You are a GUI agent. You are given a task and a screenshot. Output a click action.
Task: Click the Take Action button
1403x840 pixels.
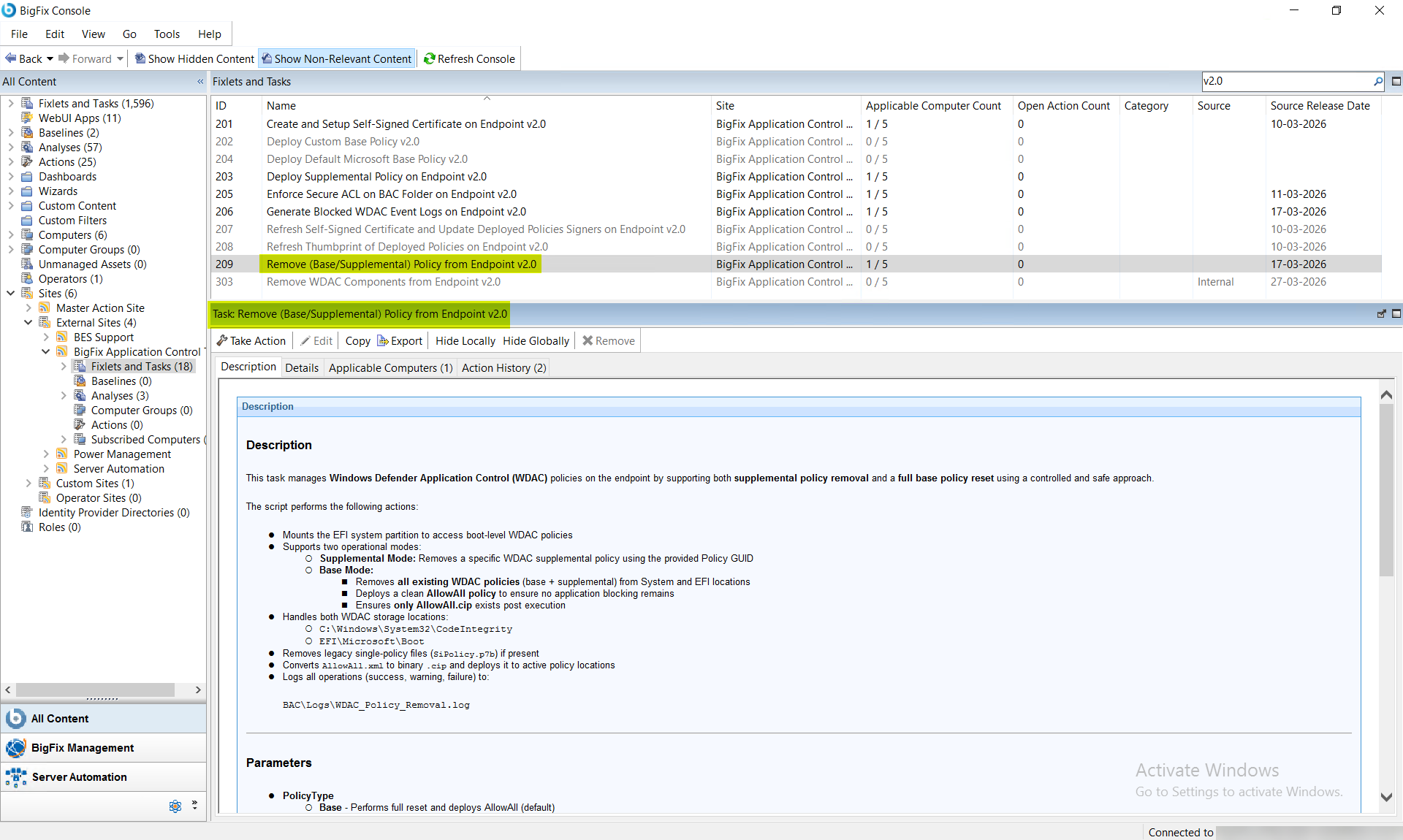(251, 340)
